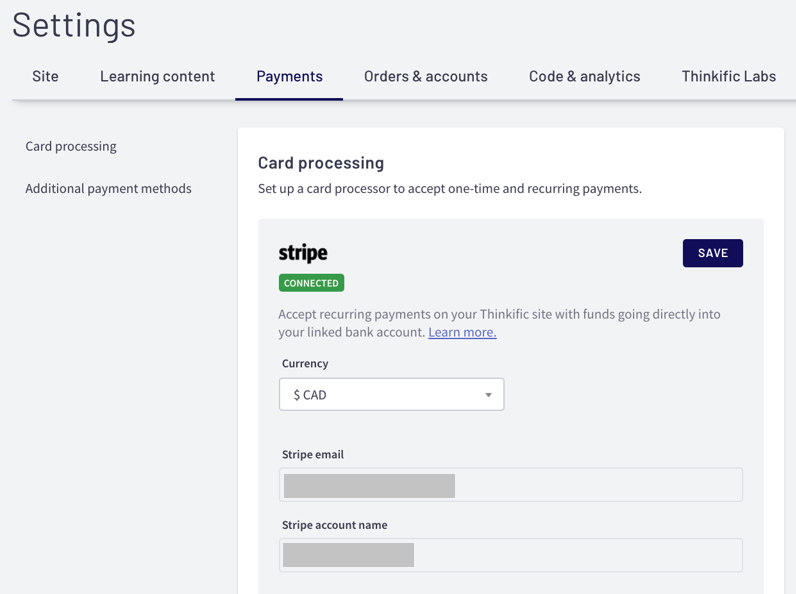This screenshot has height=594, width=796.
Task: Click the Currency dropdown arrow
Action: (488, 394)
